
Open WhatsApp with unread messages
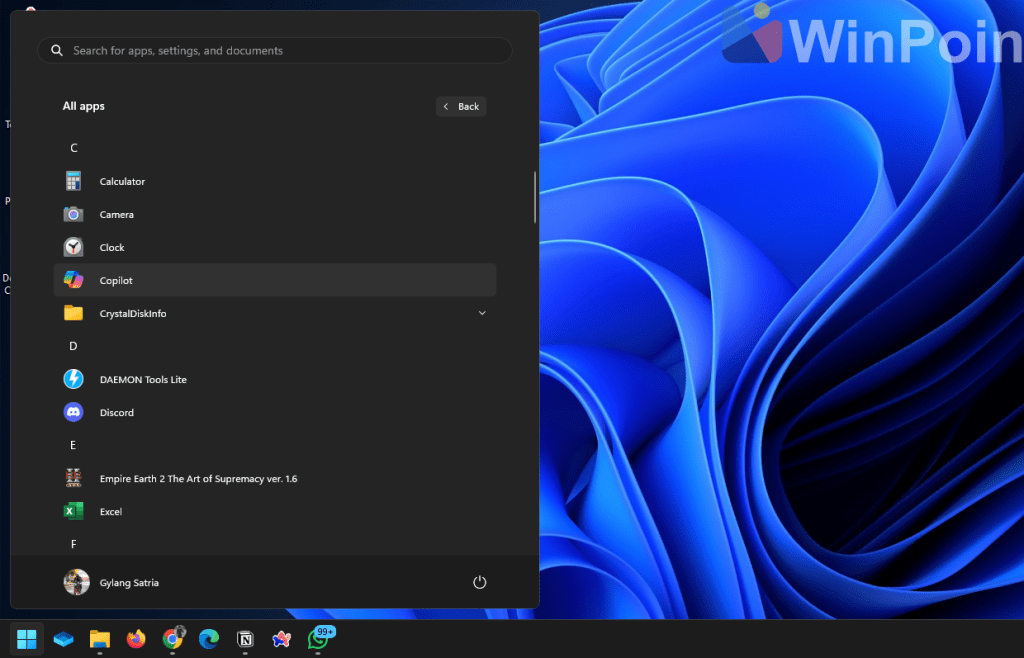click(x=318, y=638)
